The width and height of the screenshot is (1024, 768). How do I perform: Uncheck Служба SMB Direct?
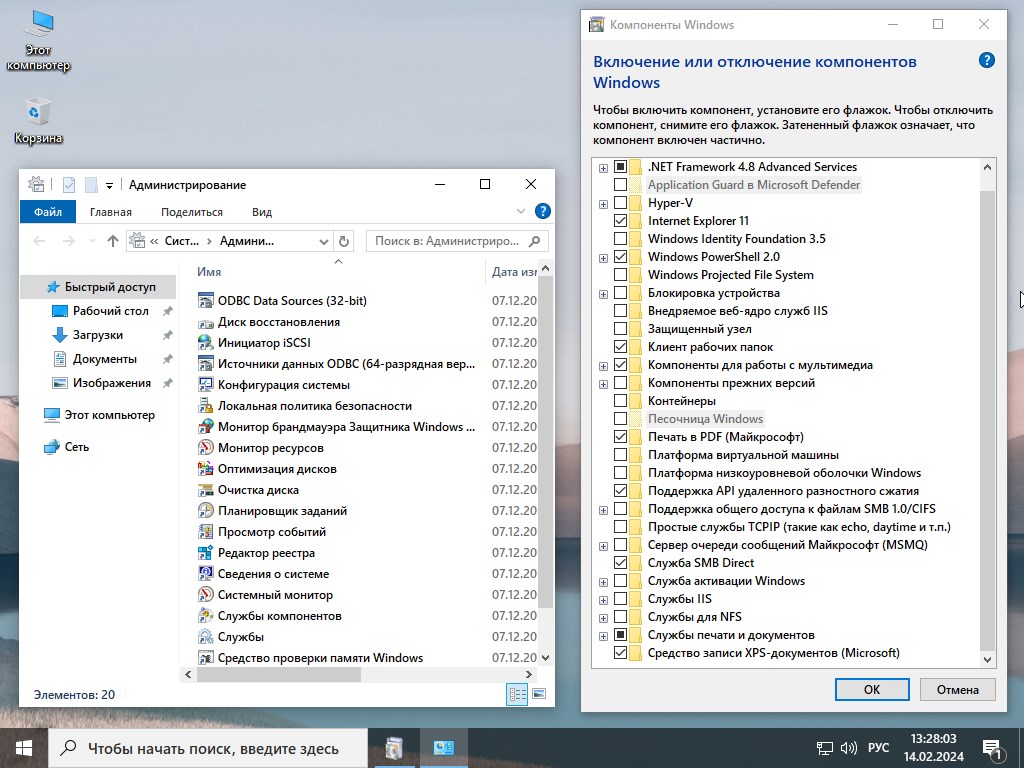tap(620, 563)
